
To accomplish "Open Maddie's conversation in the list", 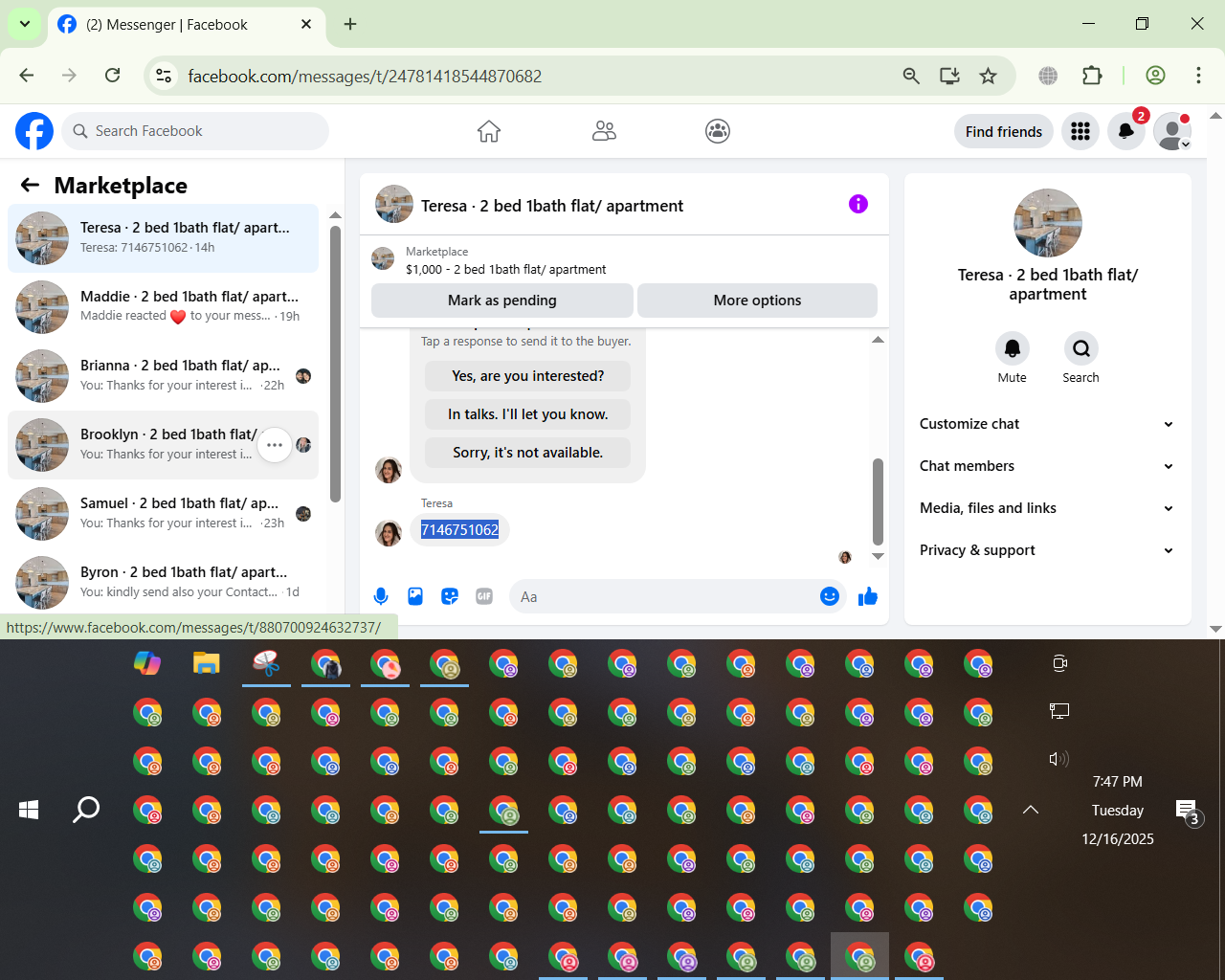I will click(164, 307).
